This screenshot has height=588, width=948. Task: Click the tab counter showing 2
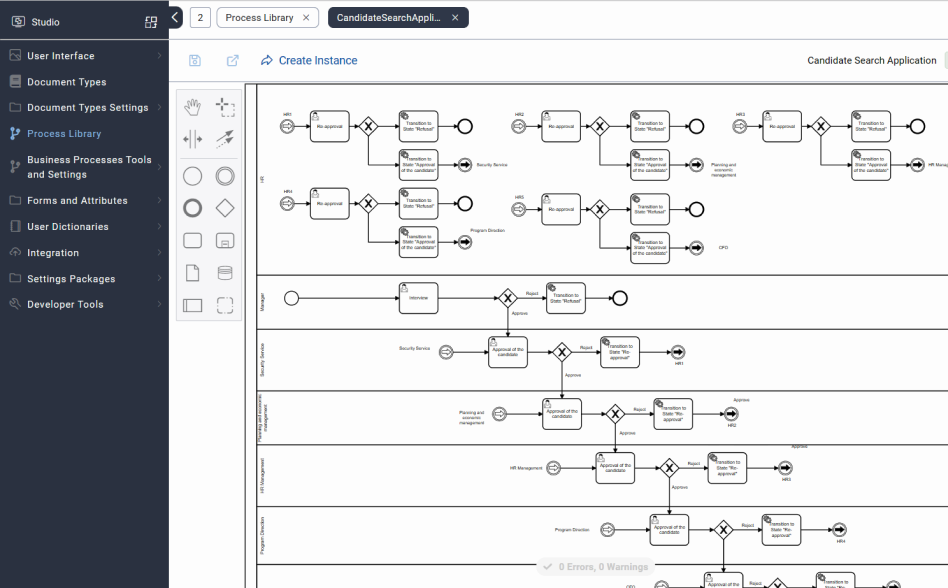(200, 18)
